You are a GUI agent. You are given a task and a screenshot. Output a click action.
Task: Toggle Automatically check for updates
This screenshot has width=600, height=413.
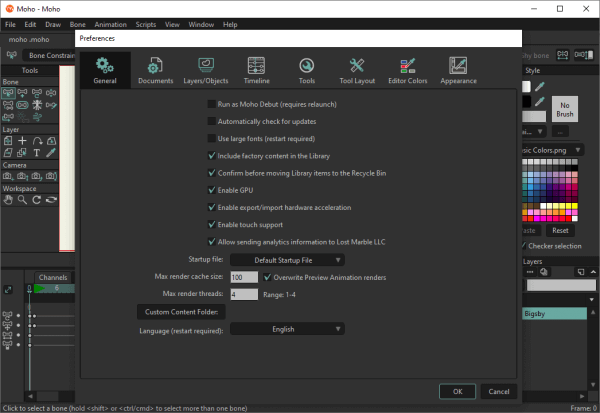211,121
